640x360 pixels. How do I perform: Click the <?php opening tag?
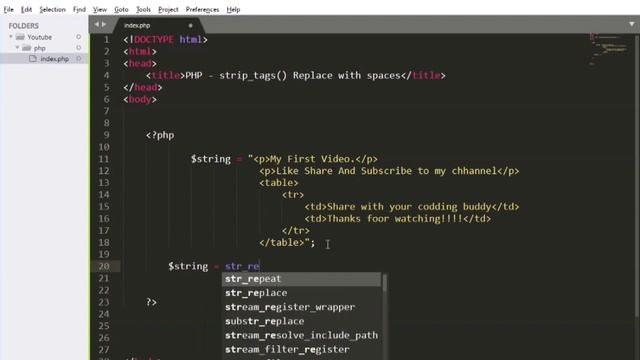(x=160, y=135)
